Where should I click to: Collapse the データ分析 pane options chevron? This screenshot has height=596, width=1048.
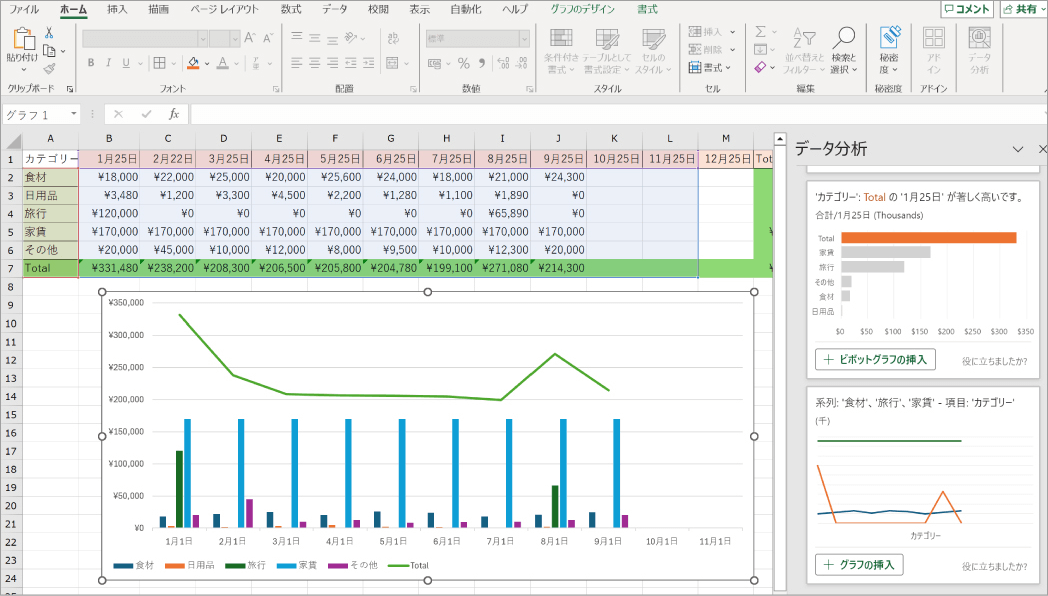(x=1018, y=149)
